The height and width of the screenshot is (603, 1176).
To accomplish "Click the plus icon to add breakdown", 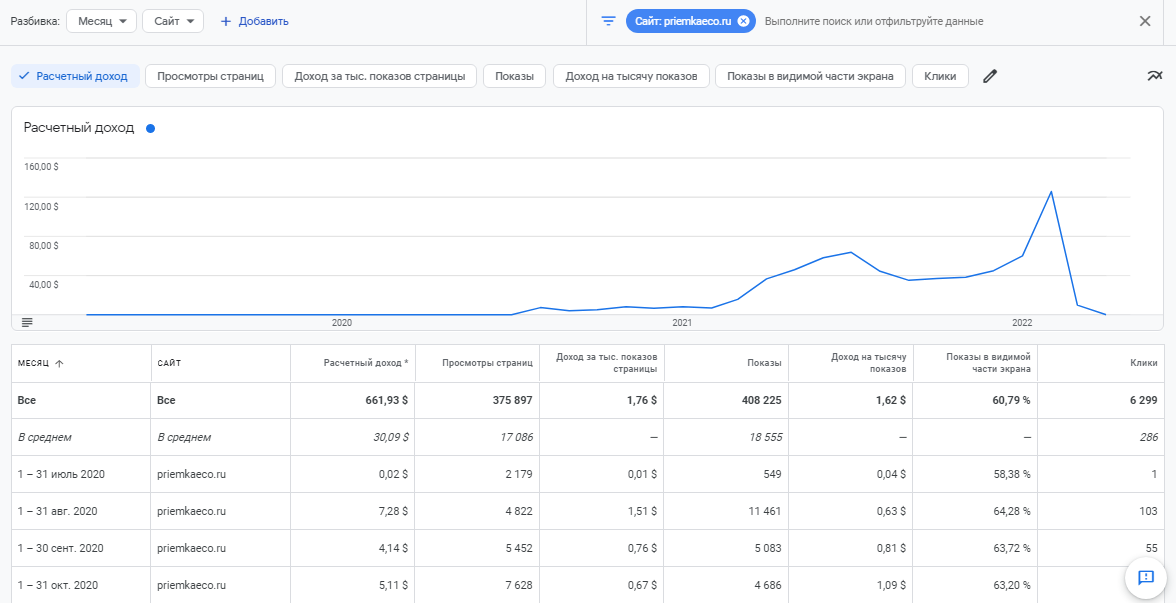I will pos(225,21).
